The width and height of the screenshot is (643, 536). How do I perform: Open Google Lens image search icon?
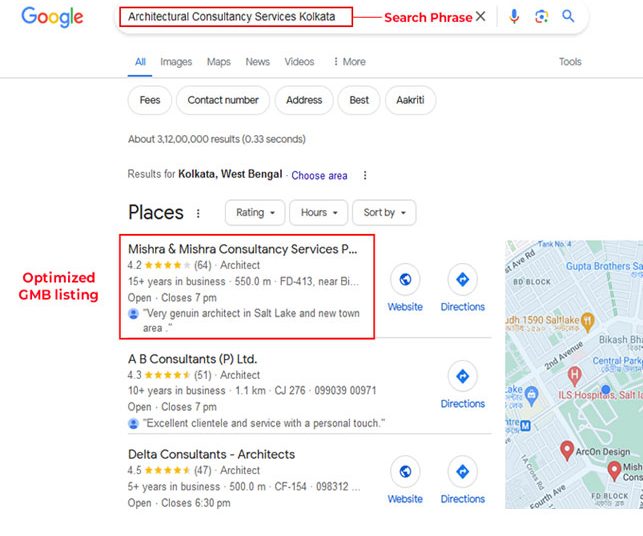541,17
